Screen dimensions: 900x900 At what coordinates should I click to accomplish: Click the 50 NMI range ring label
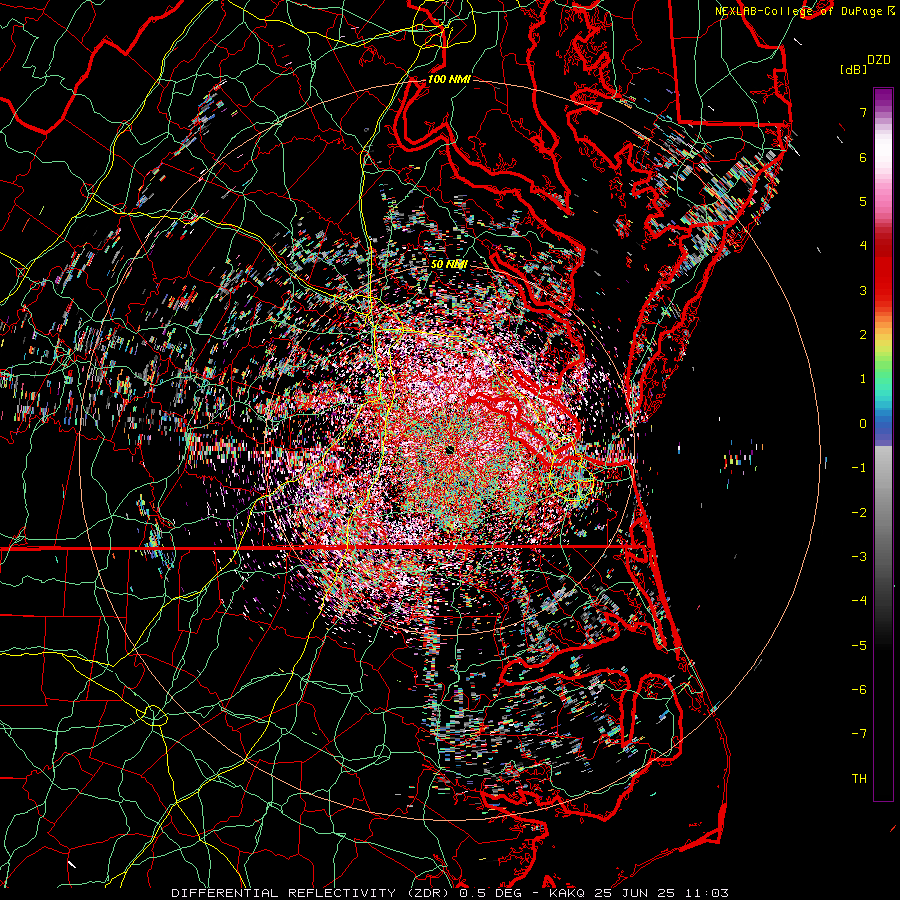click(x=449, y=265)
